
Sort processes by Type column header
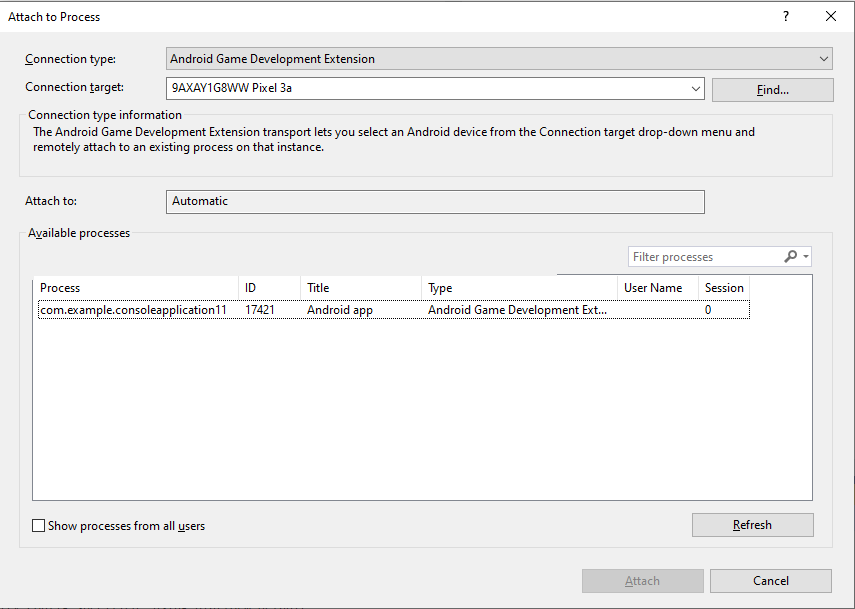point(519,288)
